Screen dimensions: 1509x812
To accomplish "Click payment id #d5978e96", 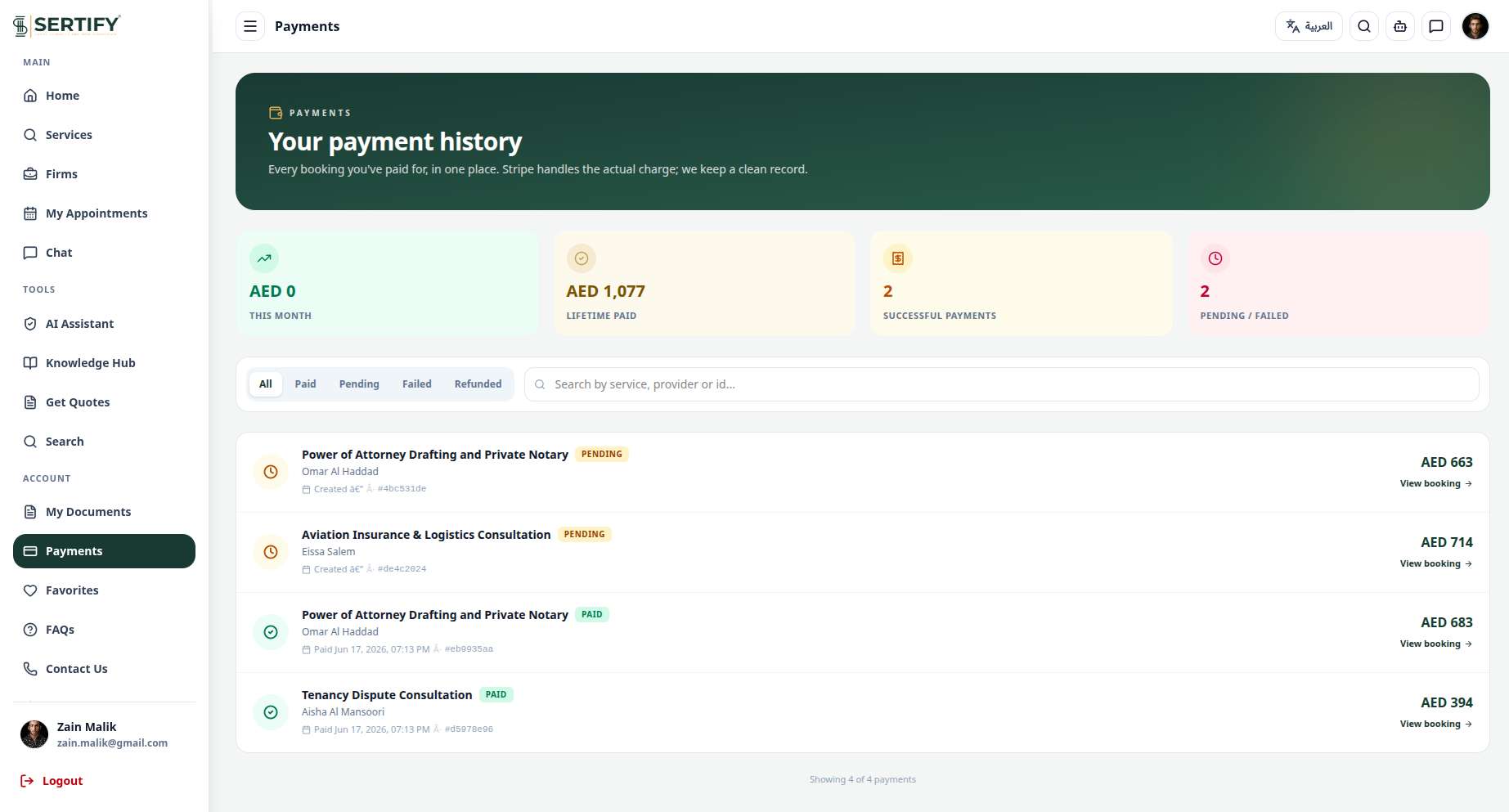I will pos(469,729).
